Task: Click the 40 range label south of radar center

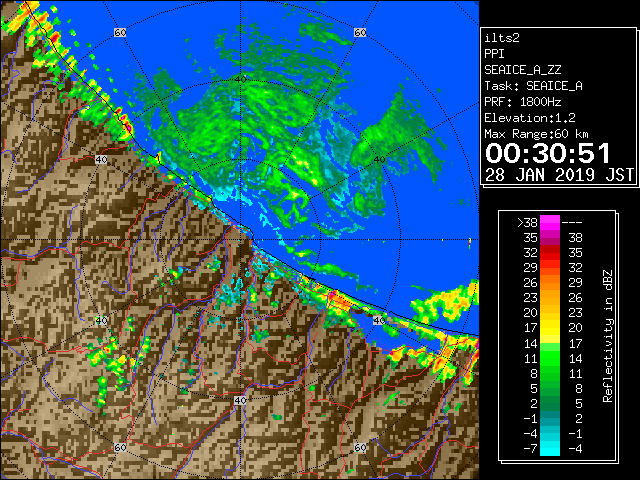Action: point(240,400)
